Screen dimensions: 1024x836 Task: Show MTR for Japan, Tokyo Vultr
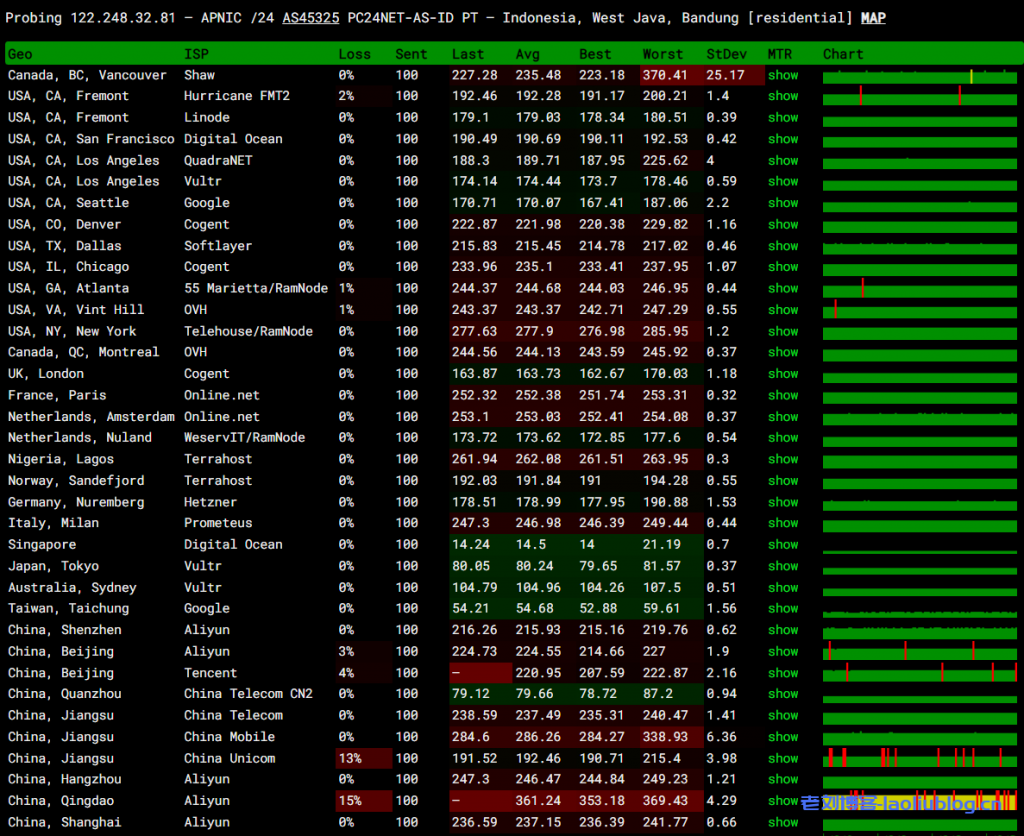coord(783,566)
